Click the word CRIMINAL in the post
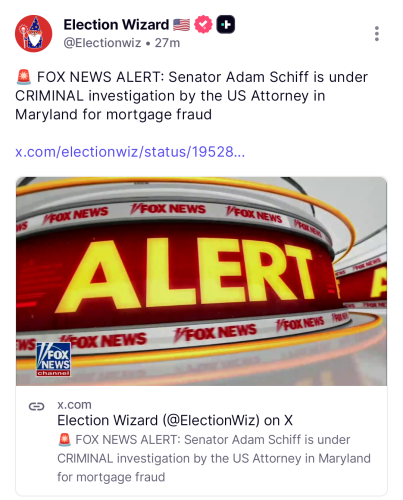403x500 pixels. 49,96
